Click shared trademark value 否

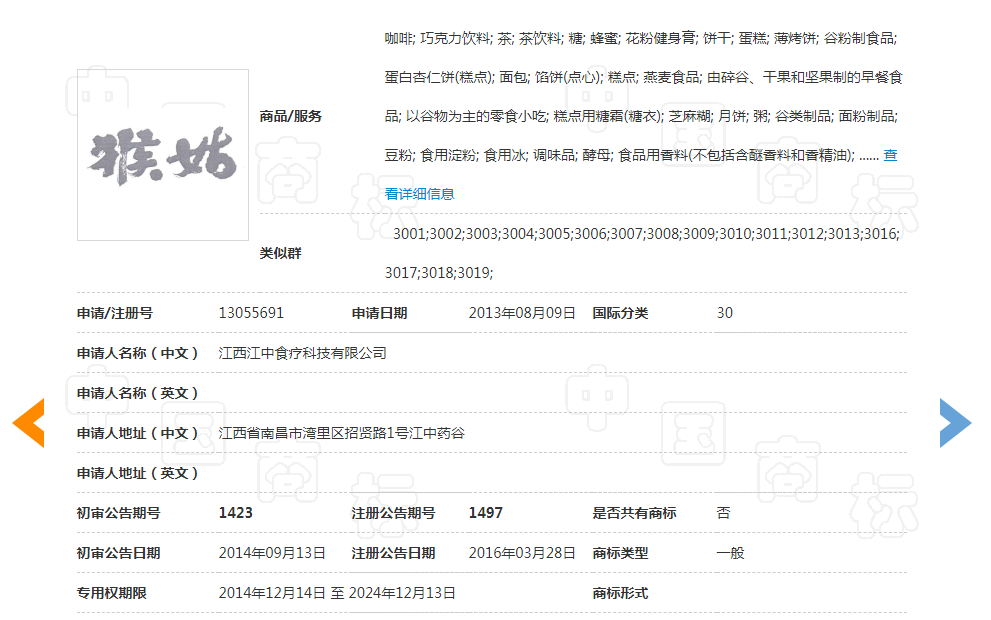pyautogui.click(x=723, y=513)
